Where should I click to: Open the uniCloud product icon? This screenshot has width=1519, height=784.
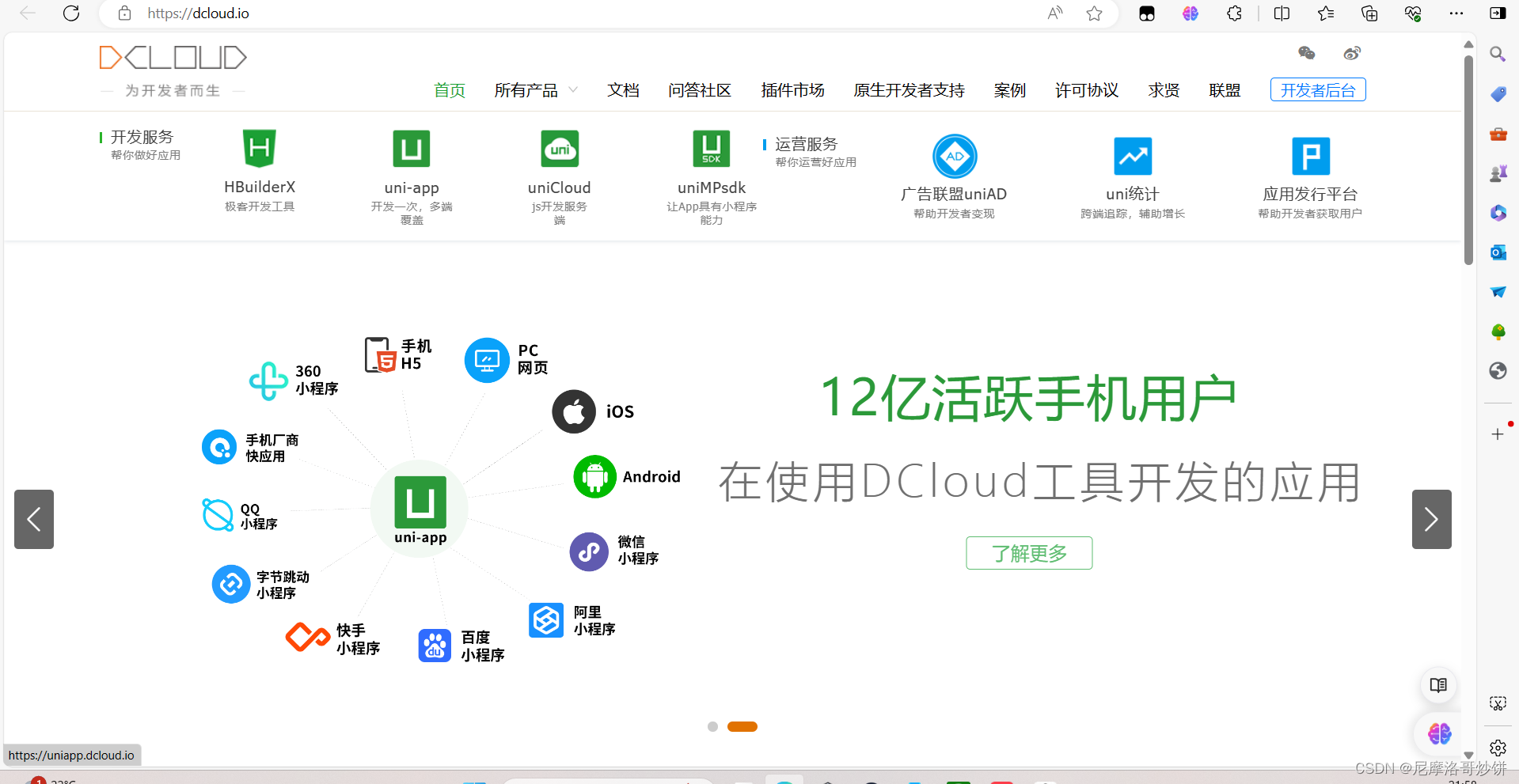[x=560, y=148]
